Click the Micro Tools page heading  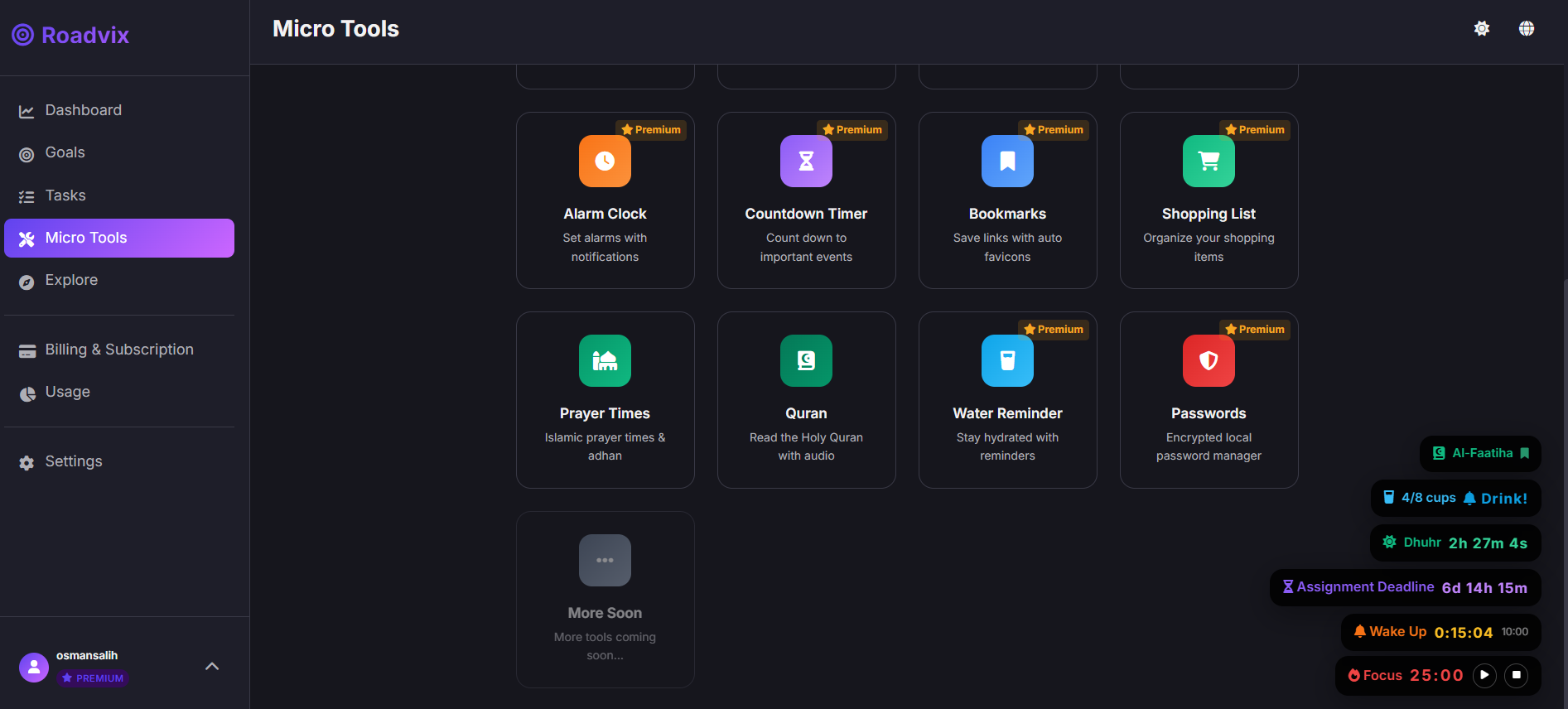335,29
